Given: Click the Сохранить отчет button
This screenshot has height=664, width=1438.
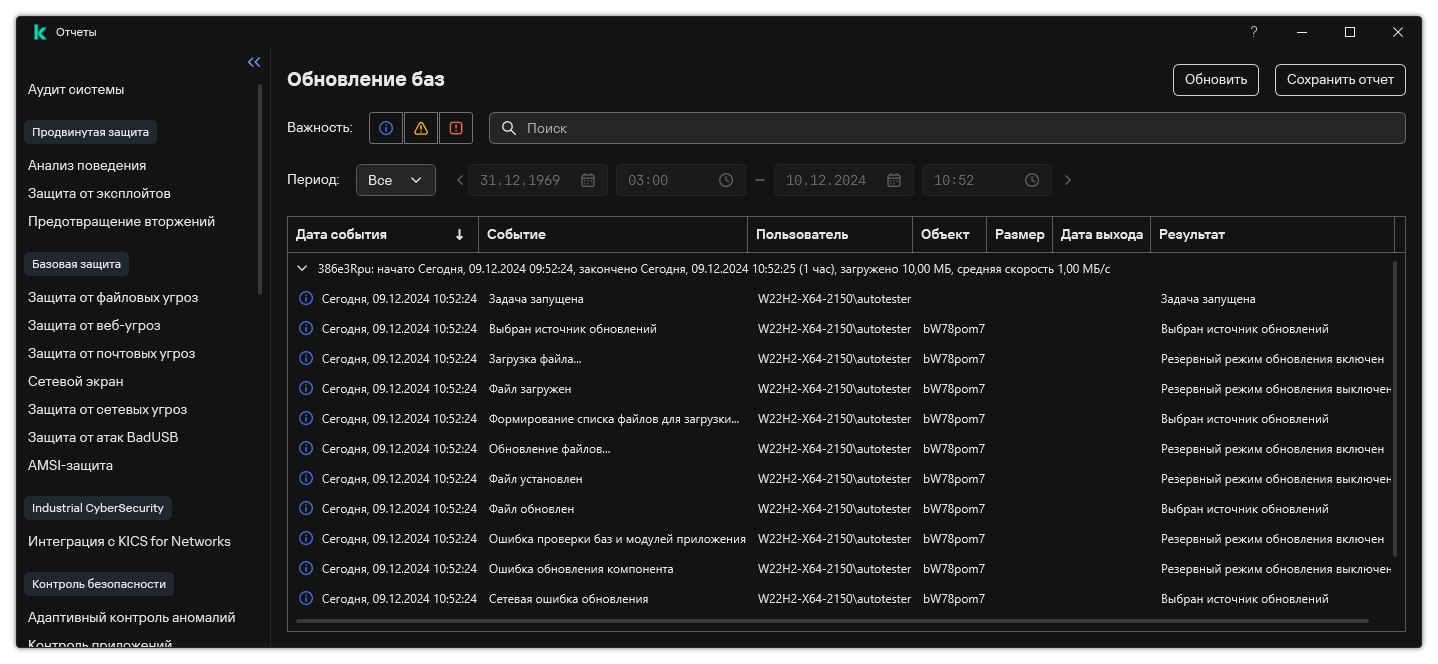Looking at the screenshot, I should [x=1340, y=80].
